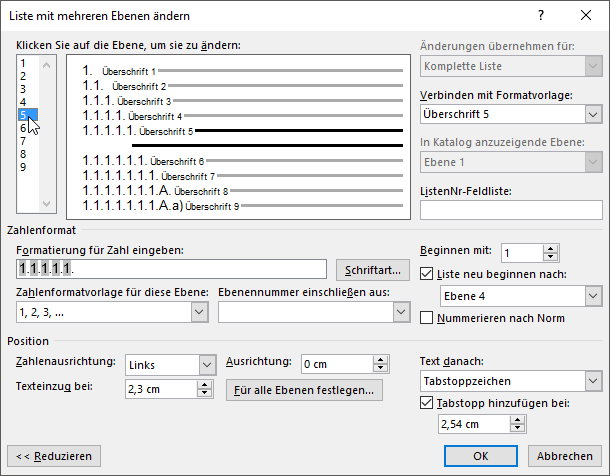Click the '<< Reduzieren' button
Screen dimensions: 610x476
tap(54, 455)
